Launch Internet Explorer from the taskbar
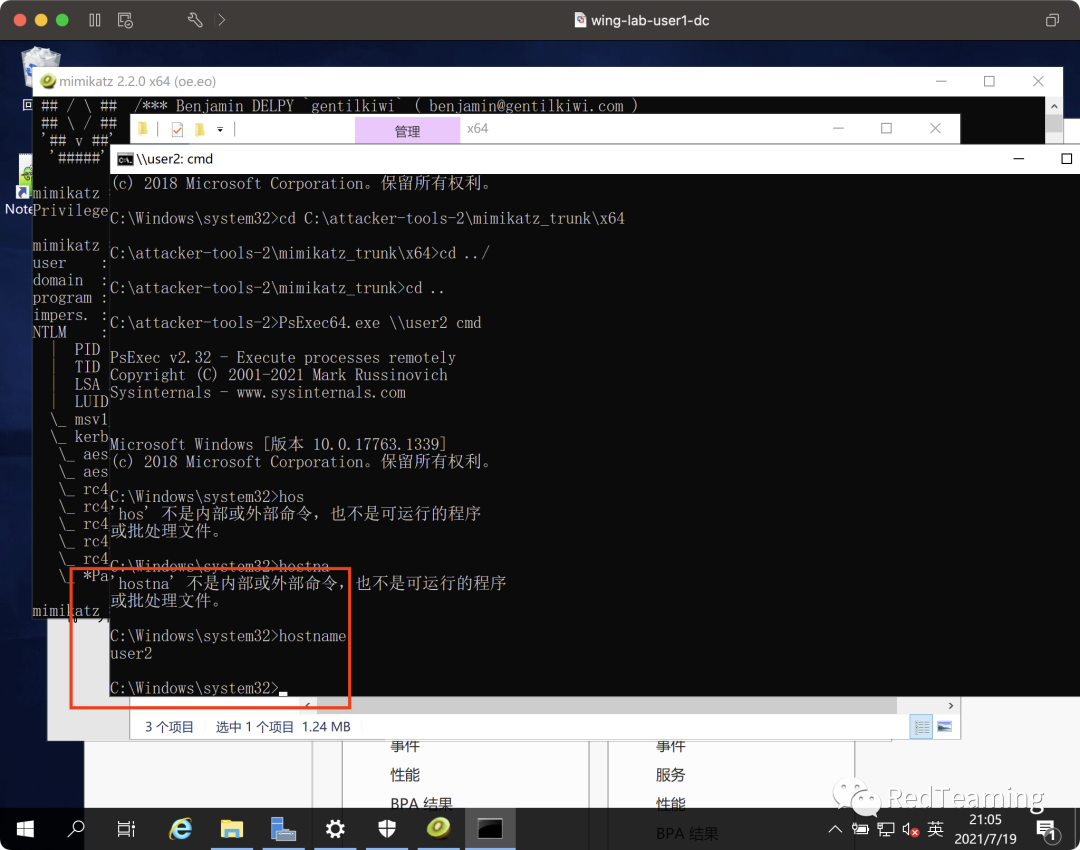 pyautogui.click(x=180, y=829)
